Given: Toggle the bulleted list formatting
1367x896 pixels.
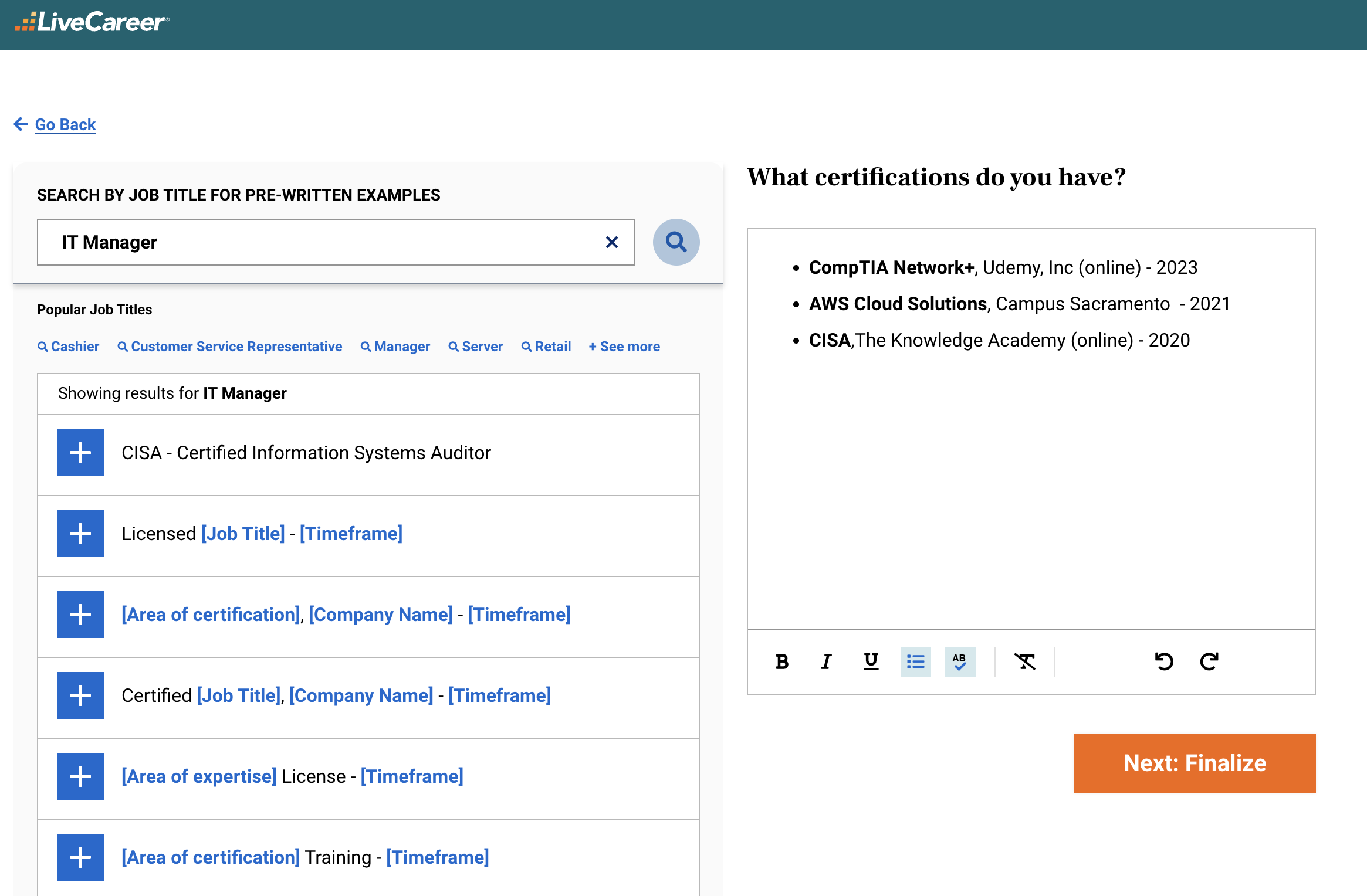Looking at the screenshot, I should (x=915, y=662).
